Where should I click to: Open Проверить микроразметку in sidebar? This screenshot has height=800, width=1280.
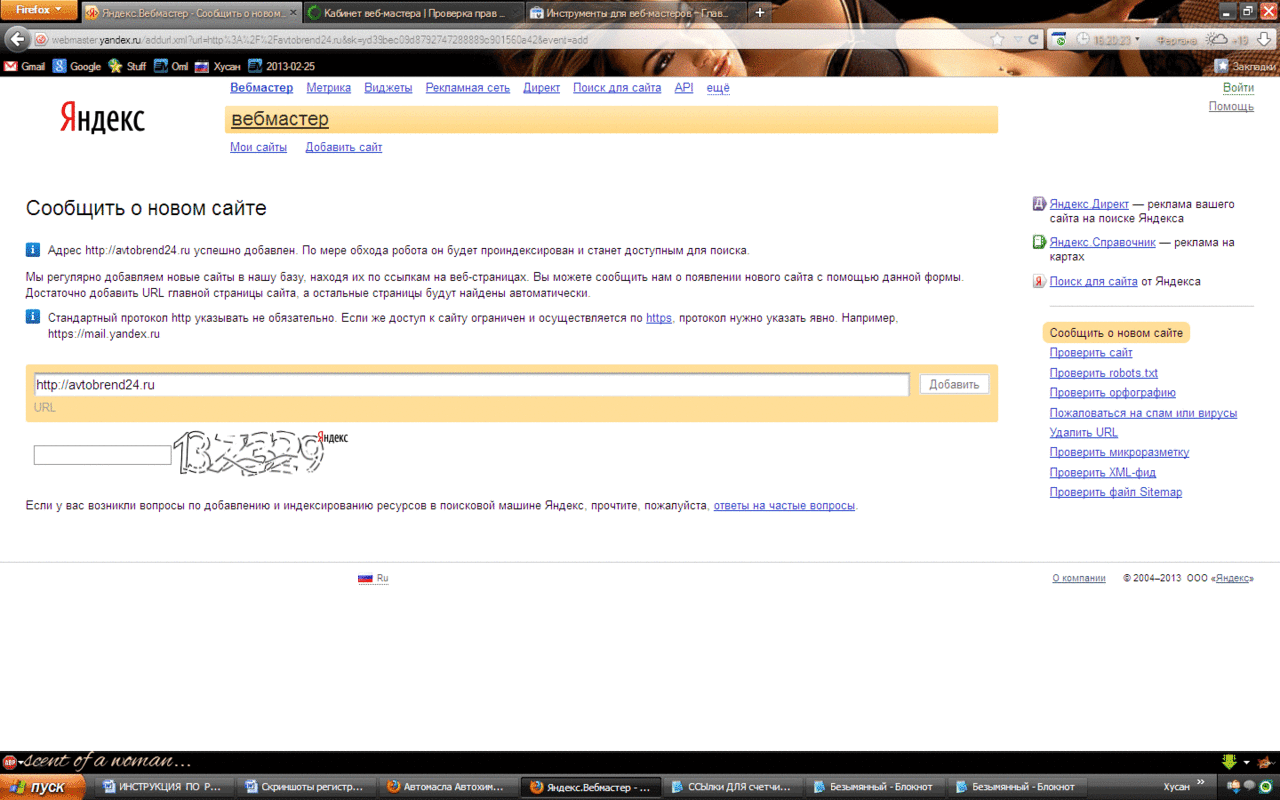tap(1119, 452)
